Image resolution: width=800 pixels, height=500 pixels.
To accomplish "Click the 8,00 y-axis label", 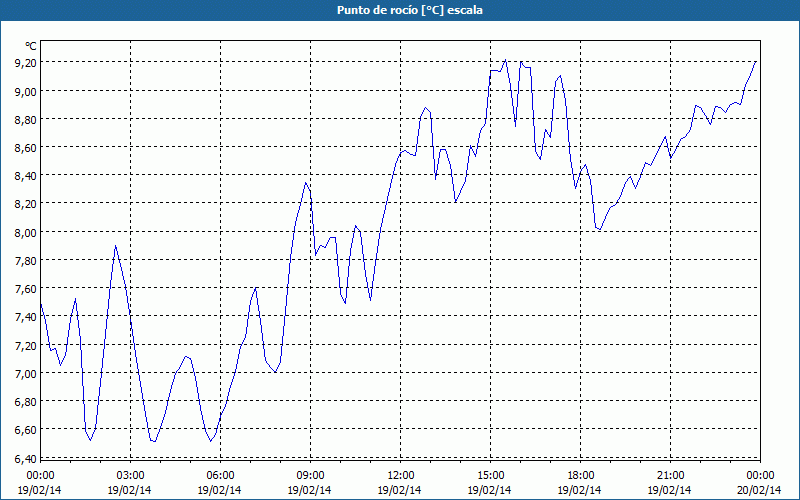I will click(26, 232).
